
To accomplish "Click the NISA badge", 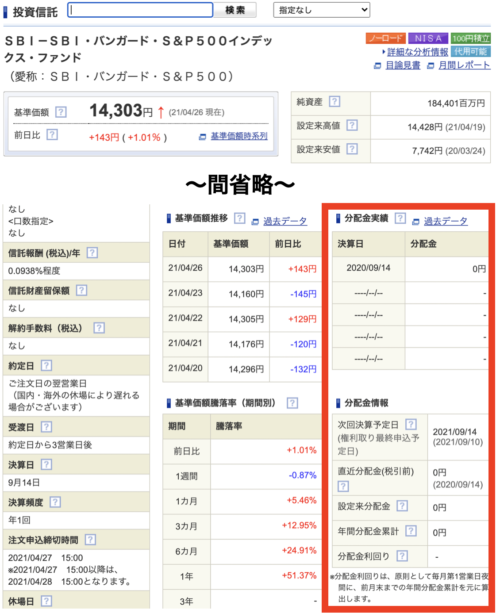I will click(x=428, y=38).
